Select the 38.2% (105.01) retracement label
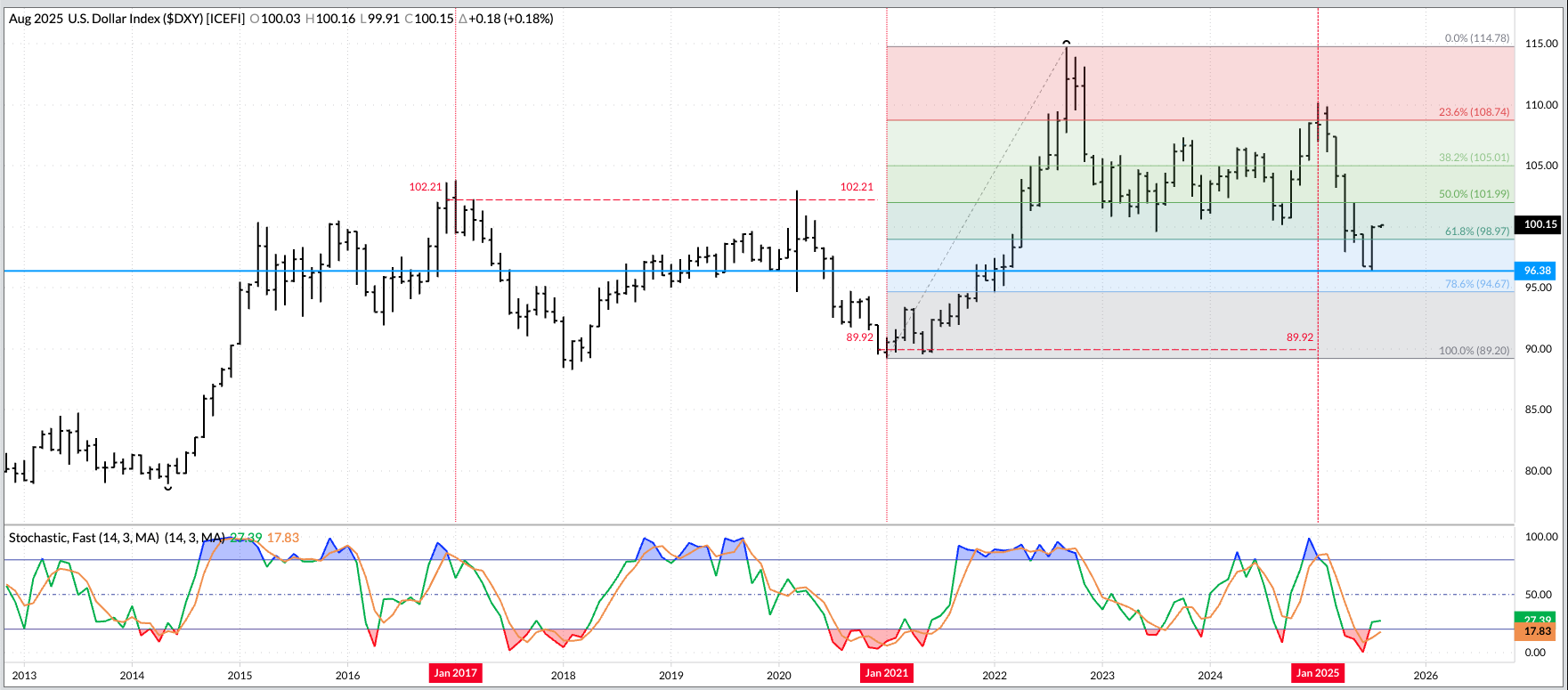This screenshot has width=1568, height=690. click(1474, 158)
